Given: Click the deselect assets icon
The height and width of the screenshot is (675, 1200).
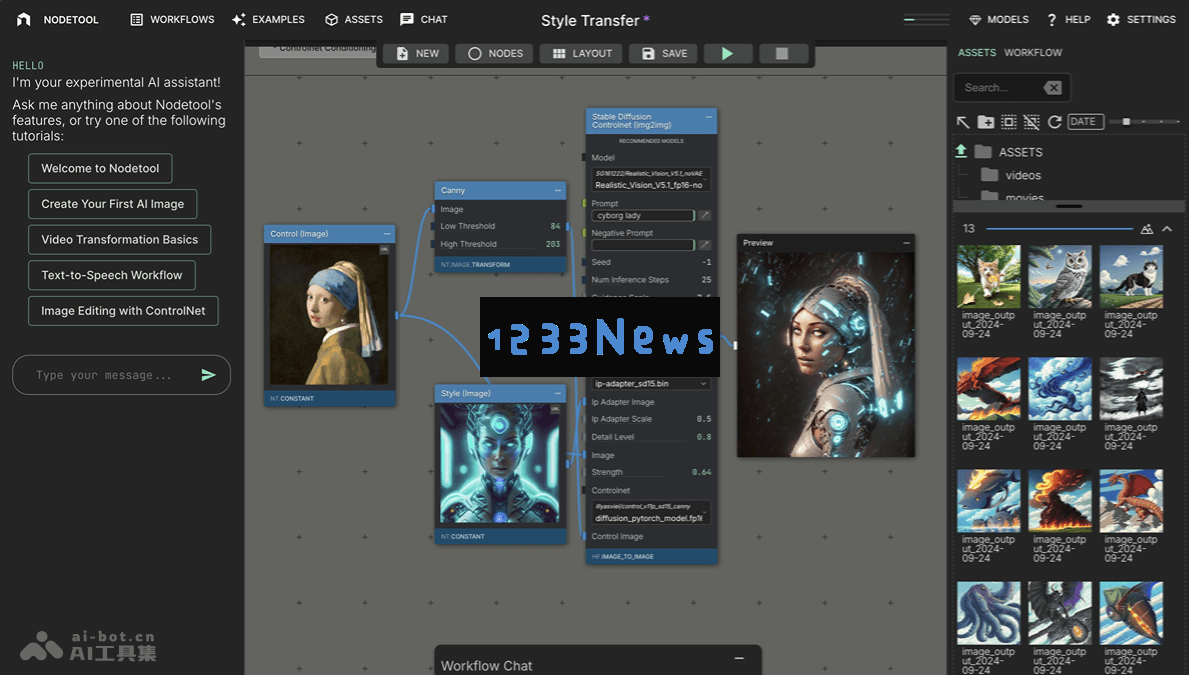Looking at the screenshot, I should point(1031,122).
